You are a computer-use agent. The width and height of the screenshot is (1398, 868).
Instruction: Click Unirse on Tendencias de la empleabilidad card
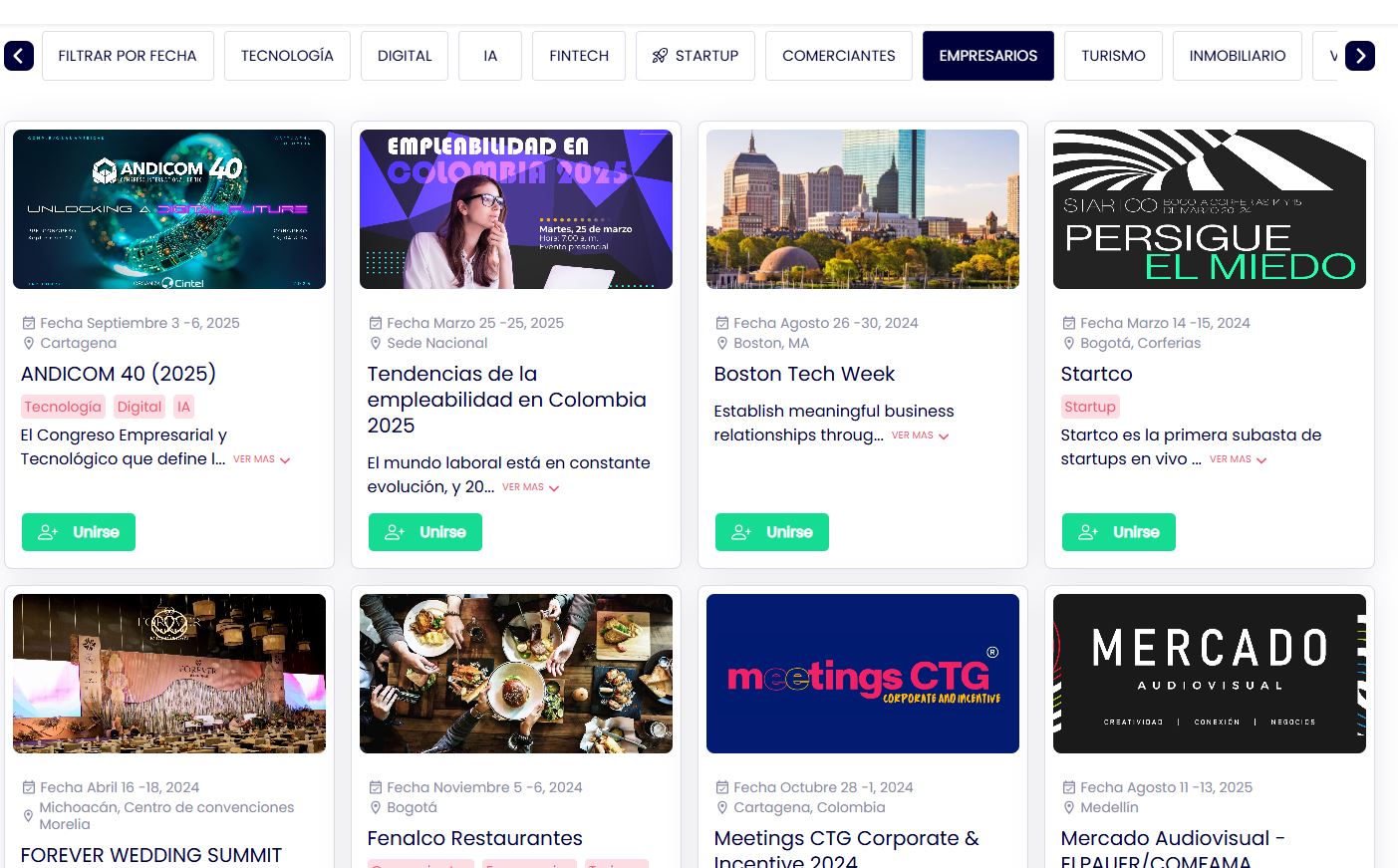click(x=425, y=532)
